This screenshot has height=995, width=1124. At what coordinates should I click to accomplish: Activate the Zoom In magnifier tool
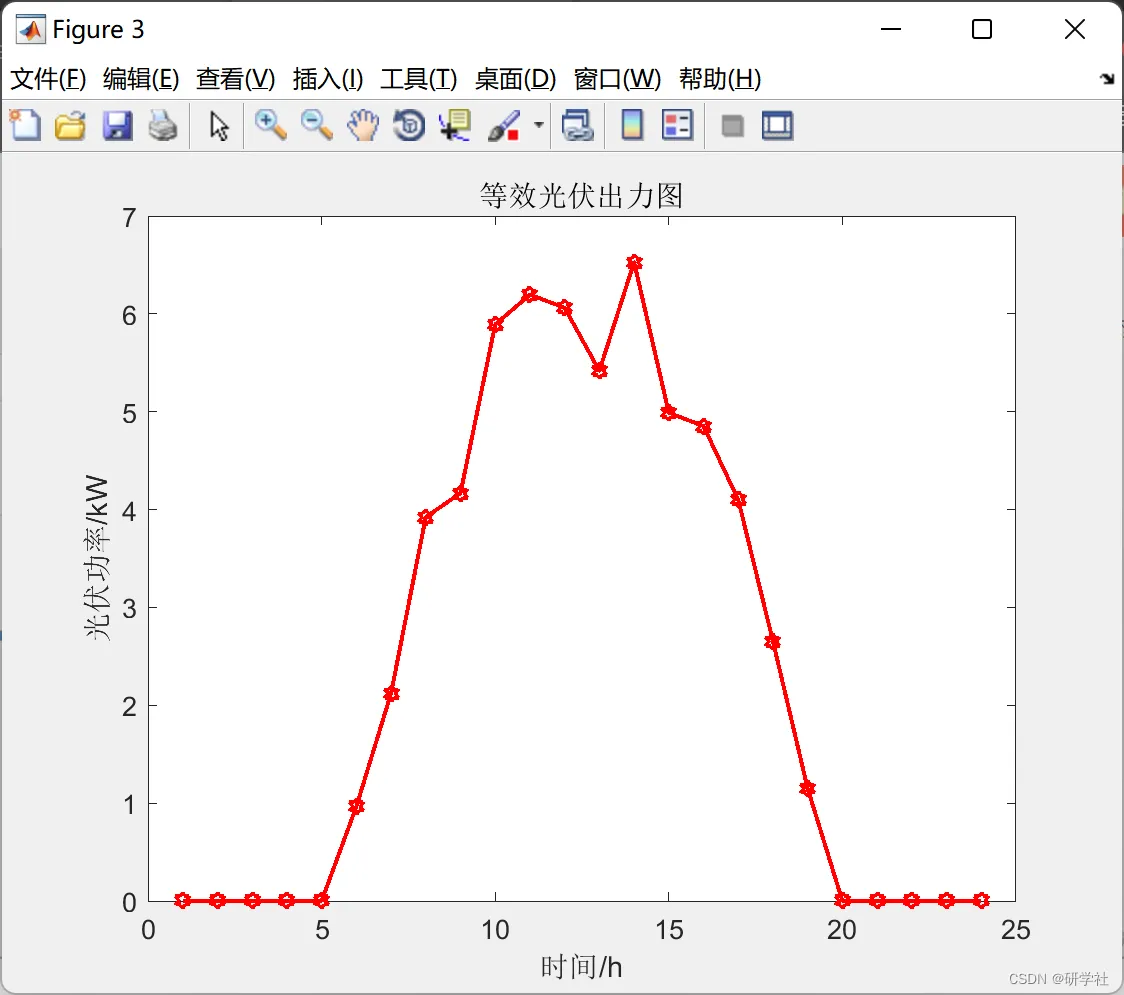tap(270, 125)
